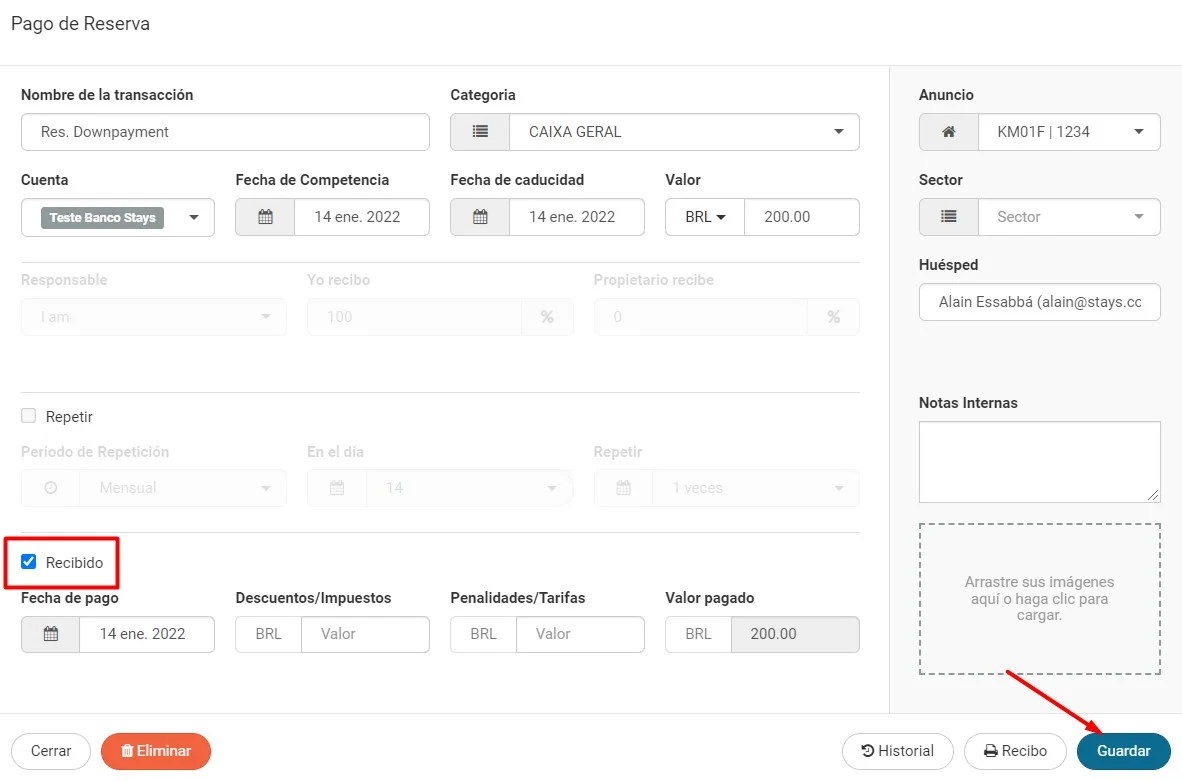Click the Recibo printer button

point(1015,751)
